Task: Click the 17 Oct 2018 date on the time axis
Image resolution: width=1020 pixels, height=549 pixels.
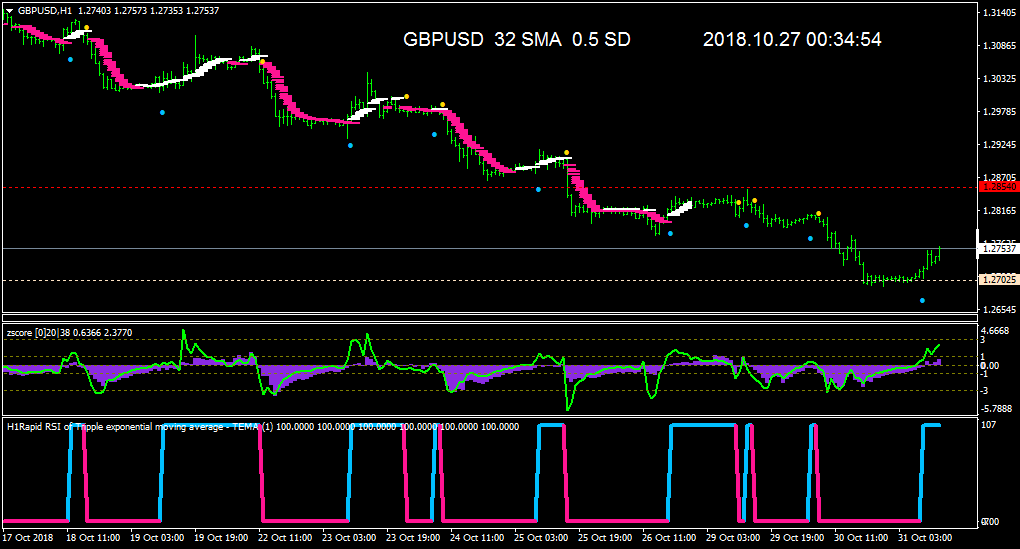Action: [28, 538]
